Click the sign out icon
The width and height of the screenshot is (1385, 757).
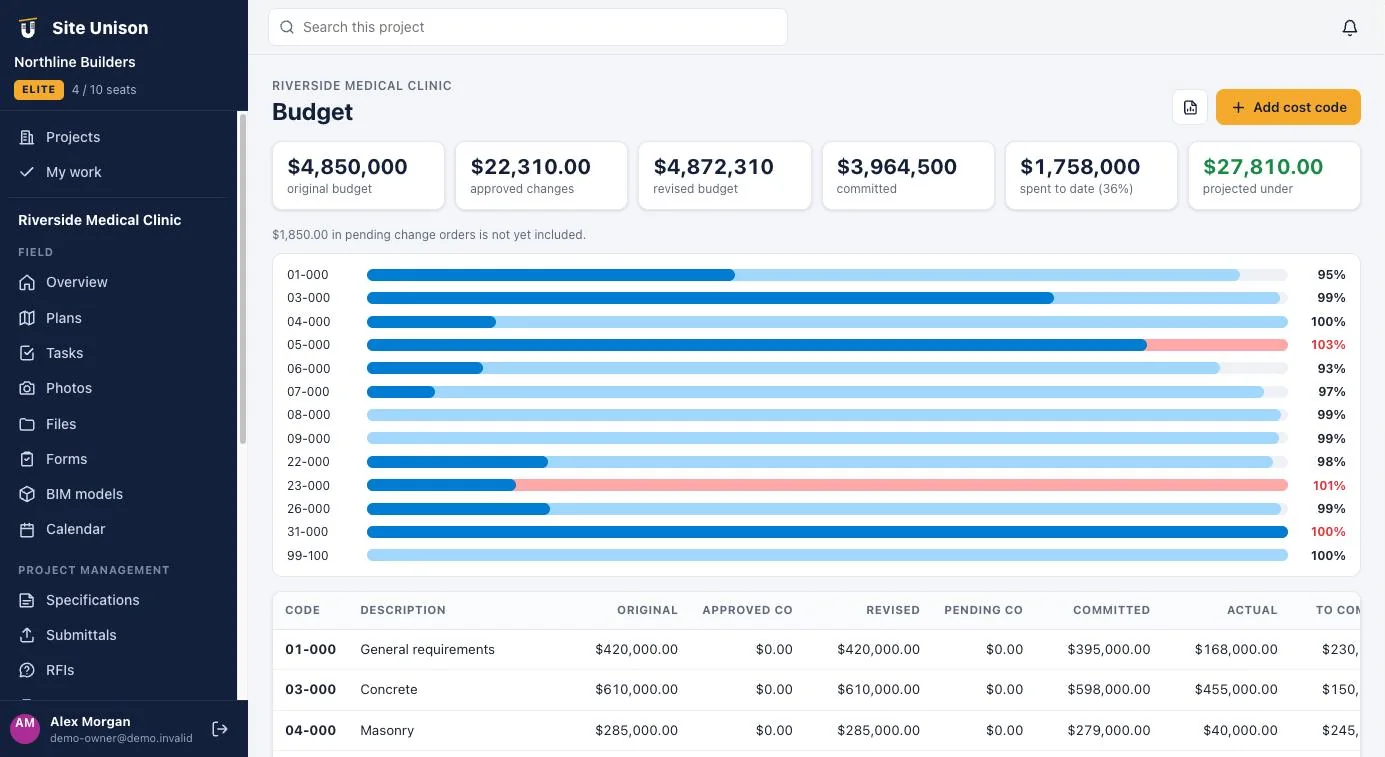coord(220,729)
